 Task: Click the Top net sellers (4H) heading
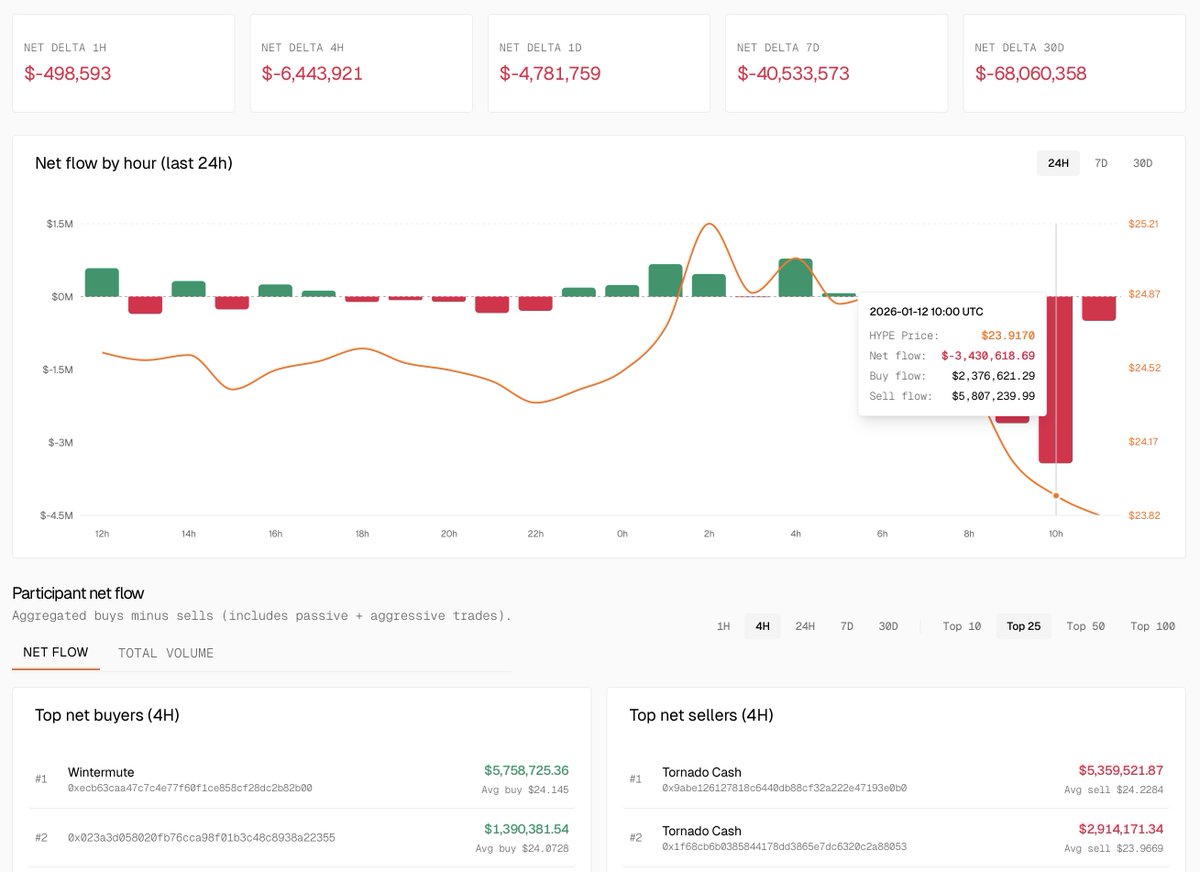tap(701, 715)
